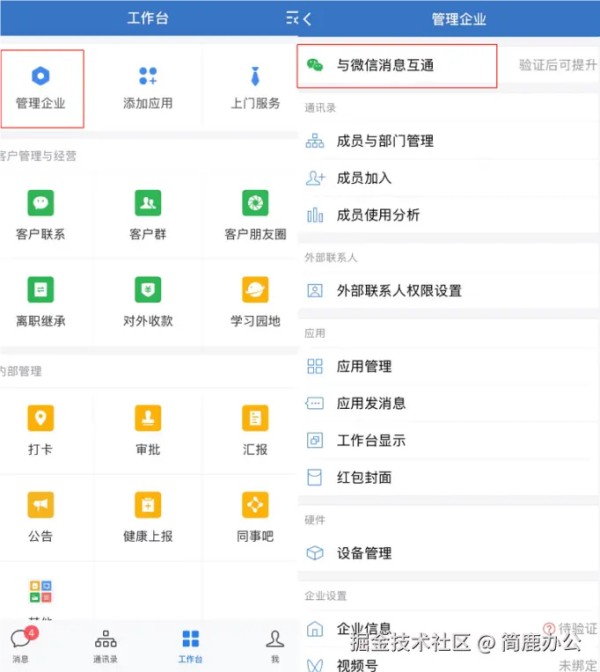600x672 pixels.
Task: Go back using the top left arrow
Action: [307, 19]
